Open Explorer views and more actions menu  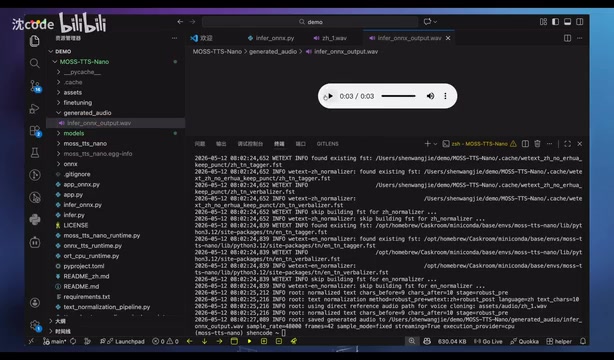(x=174, y=38)
